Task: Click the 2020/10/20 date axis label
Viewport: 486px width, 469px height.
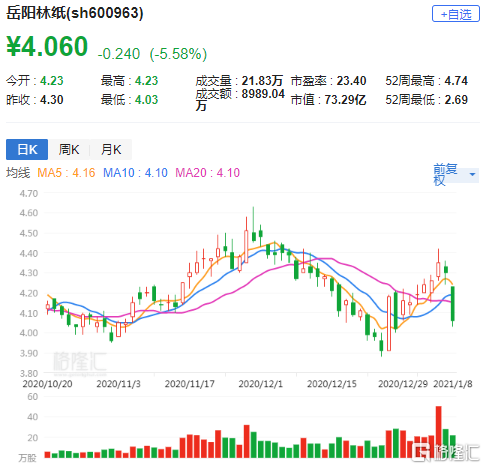Action: tap(47, 384)
